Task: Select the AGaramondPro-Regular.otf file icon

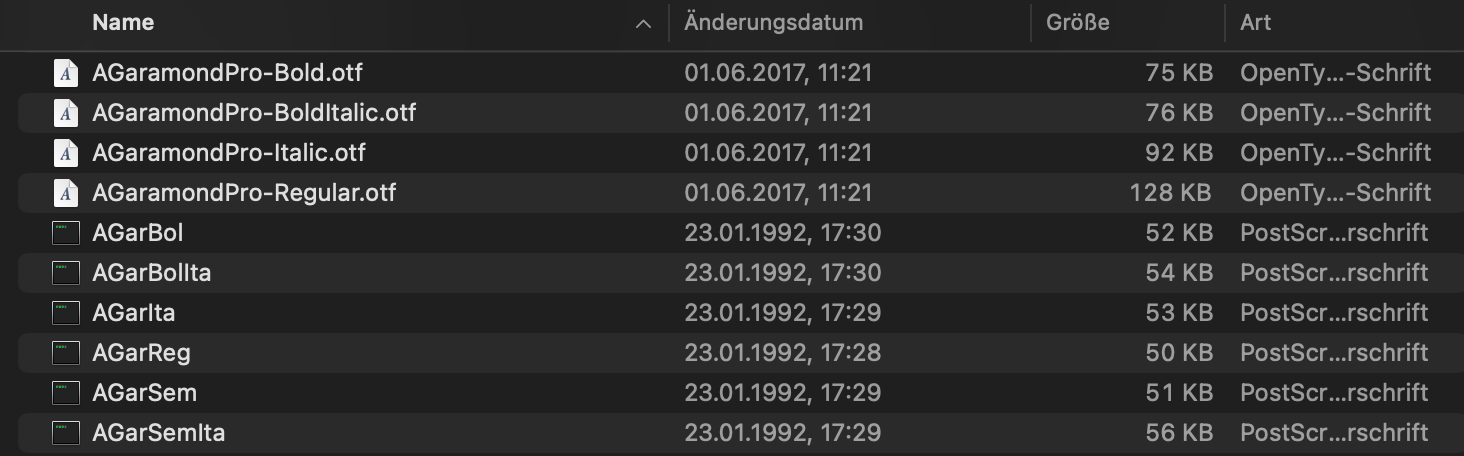Action: [x=66, y=193]
